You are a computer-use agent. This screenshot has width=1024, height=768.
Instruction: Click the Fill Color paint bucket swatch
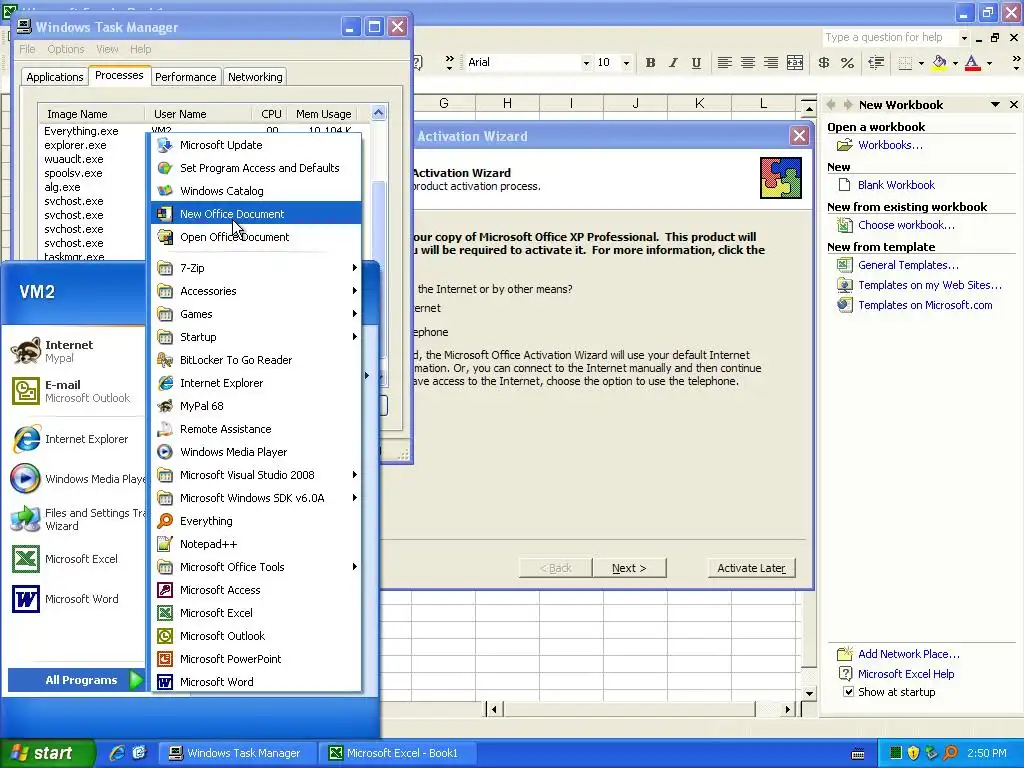940,63
